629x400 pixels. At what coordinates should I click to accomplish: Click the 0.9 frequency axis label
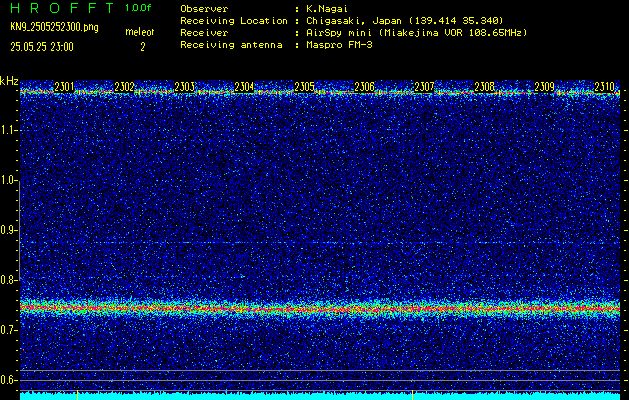coord(7,230)
